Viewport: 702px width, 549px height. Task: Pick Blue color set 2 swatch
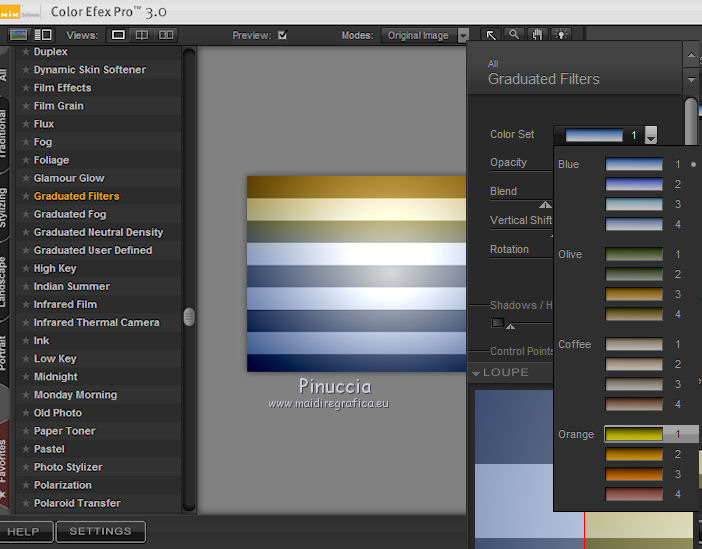tap(634, 184)
